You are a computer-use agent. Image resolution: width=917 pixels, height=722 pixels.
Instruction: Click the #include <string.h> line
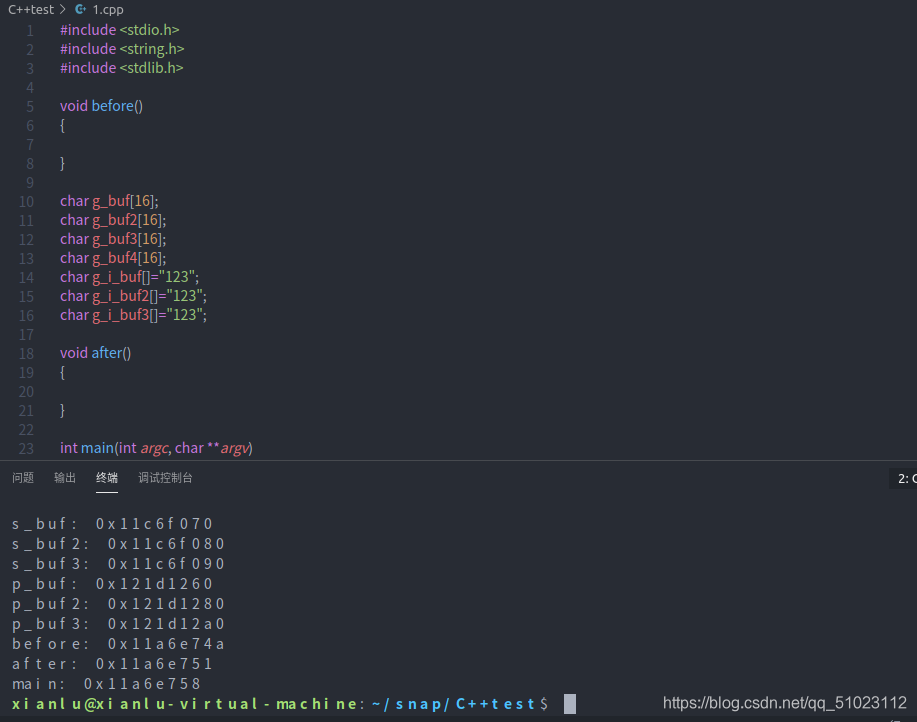coord(122,49)
